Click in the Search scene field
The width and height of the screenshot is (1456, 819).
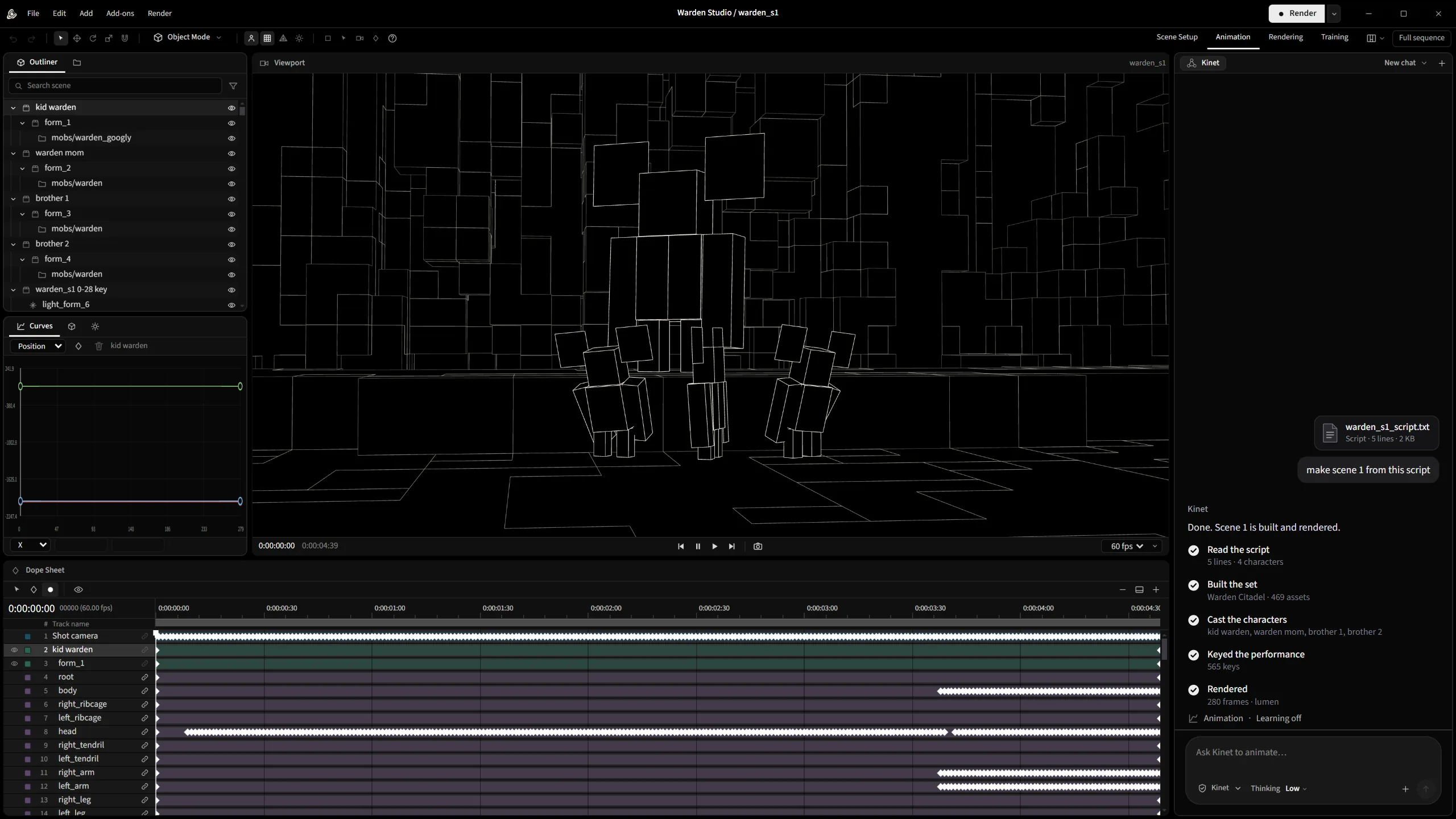pos(115,86)
